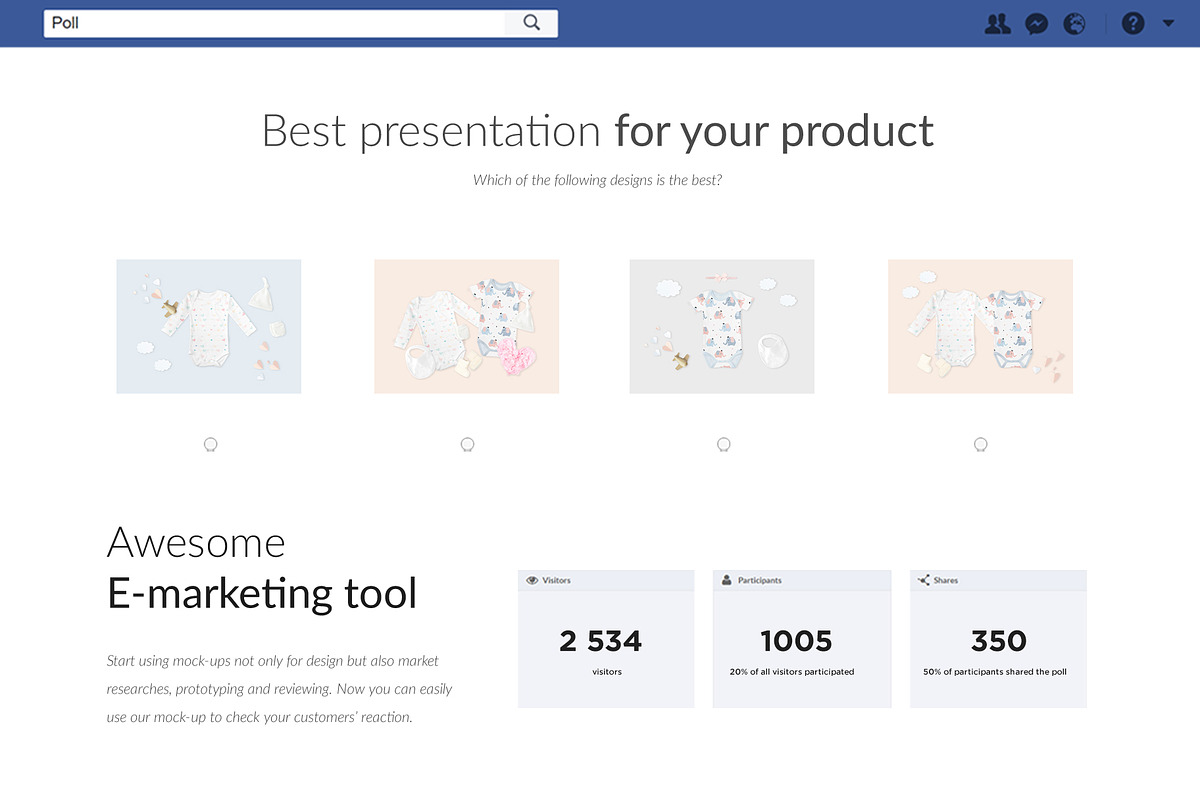Click the "350" shares count

998,641
